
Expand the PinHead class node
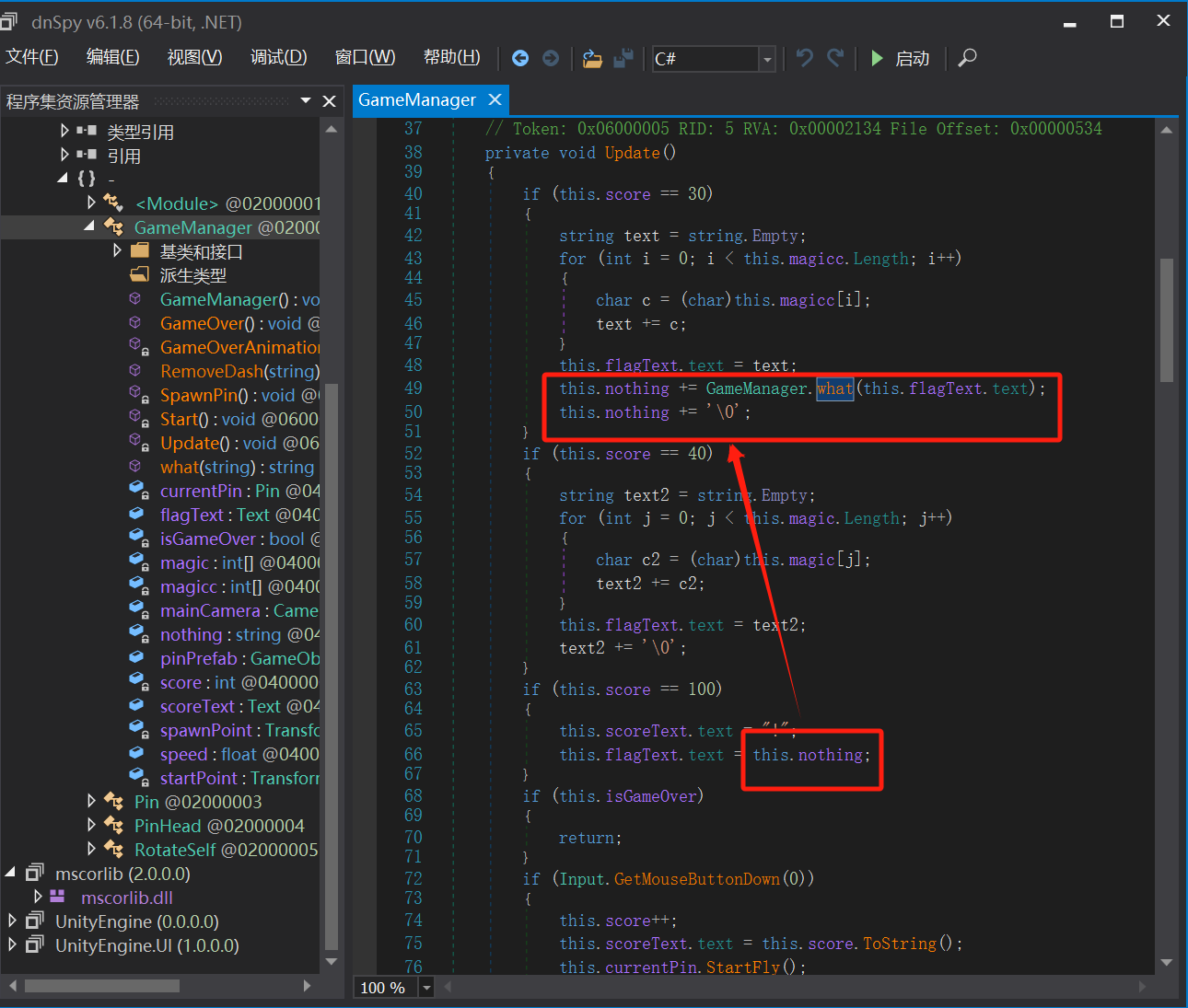[91, 826]
